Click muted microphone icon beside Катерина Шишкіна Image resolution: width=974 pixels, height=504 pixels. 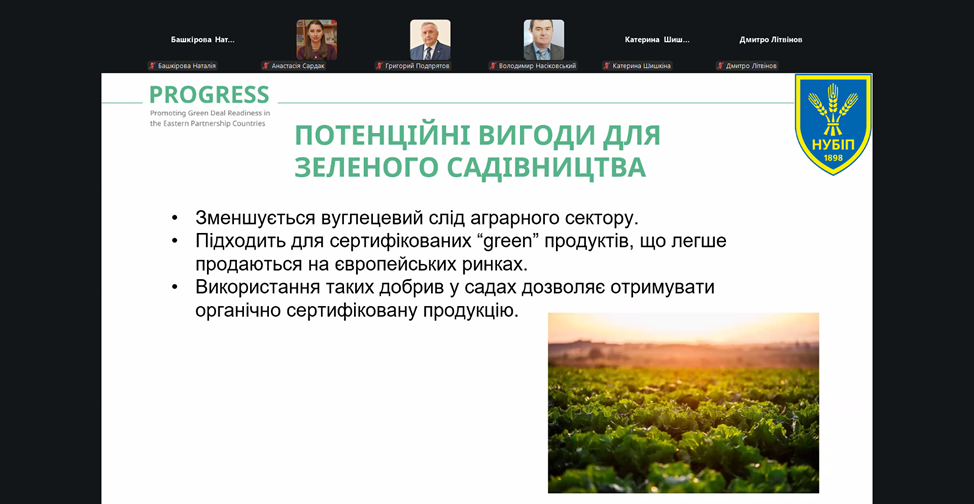tap(607, 66)
